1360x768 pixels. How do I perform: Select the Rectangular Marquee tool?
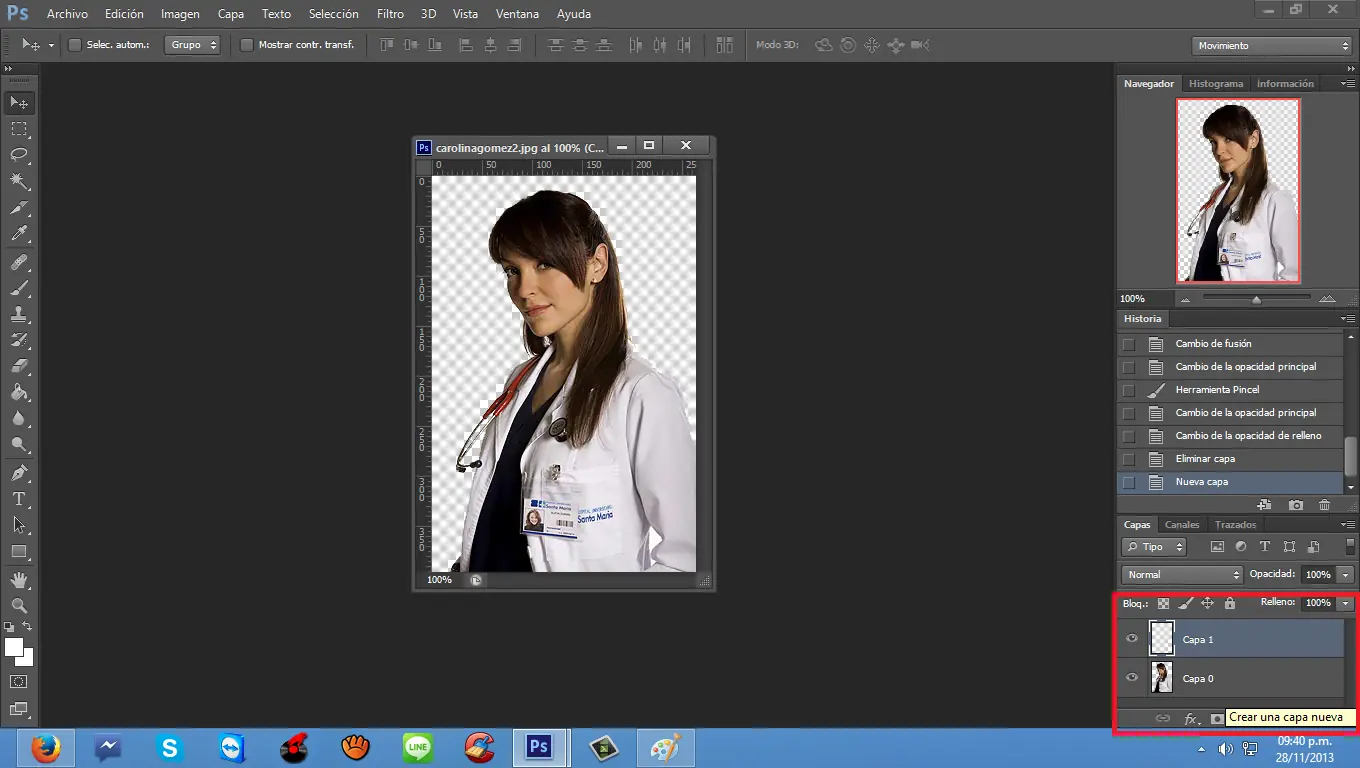19,129
